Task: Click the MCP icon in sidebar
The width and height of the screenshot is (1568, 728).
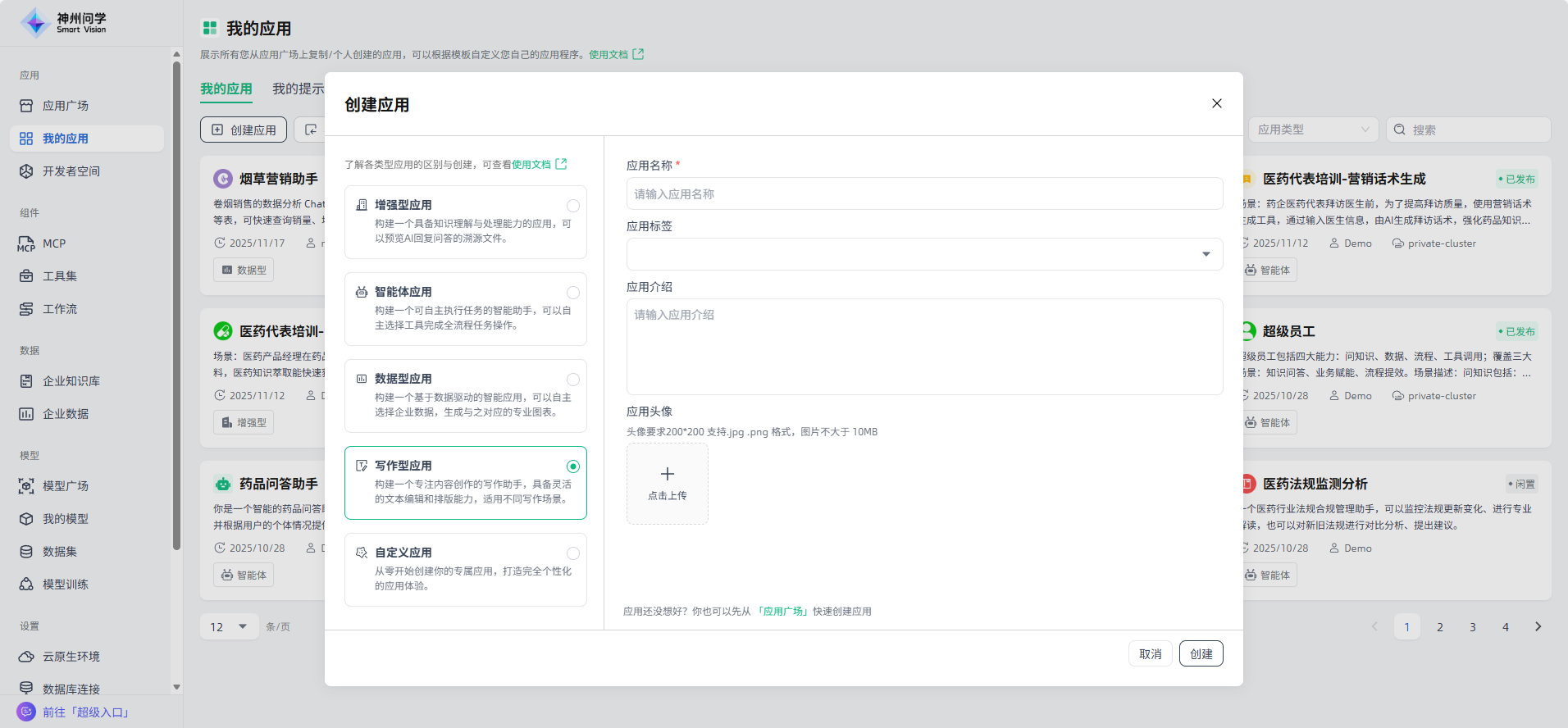Action: point(26,243)
